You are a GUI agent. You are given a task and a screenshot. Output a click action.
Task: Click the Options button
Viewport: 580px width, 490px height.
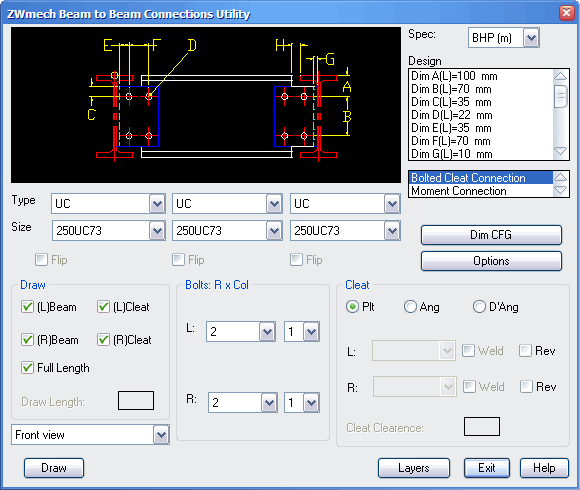click(x=491, y=261)
